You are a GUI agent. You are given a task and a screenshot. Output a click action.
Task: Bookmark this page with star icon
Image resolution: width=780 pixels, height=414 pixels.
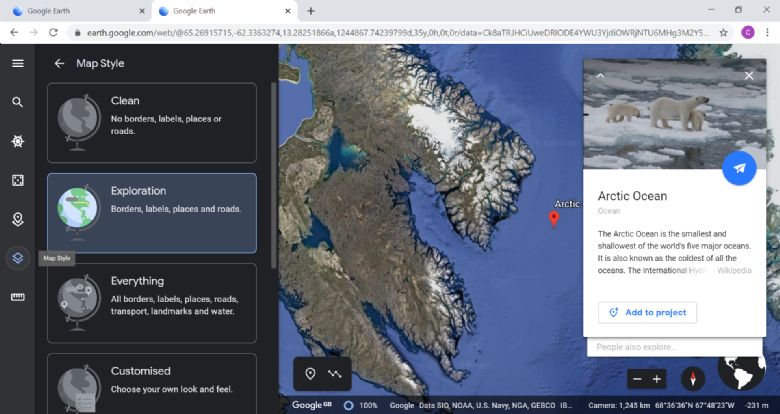pyautogui.click(x=723, y=32)
